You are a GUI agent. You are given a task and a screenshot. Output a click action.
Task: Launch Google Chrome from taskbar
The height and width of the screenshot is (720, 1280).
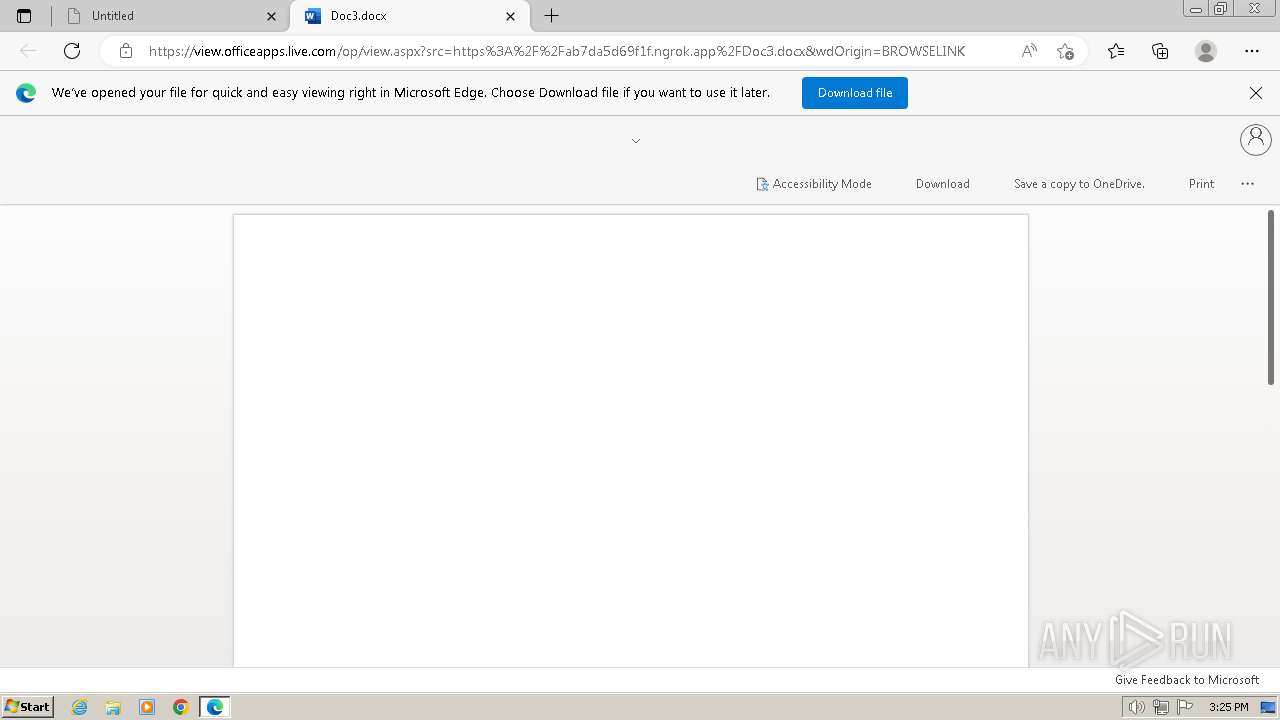[181, 707]
